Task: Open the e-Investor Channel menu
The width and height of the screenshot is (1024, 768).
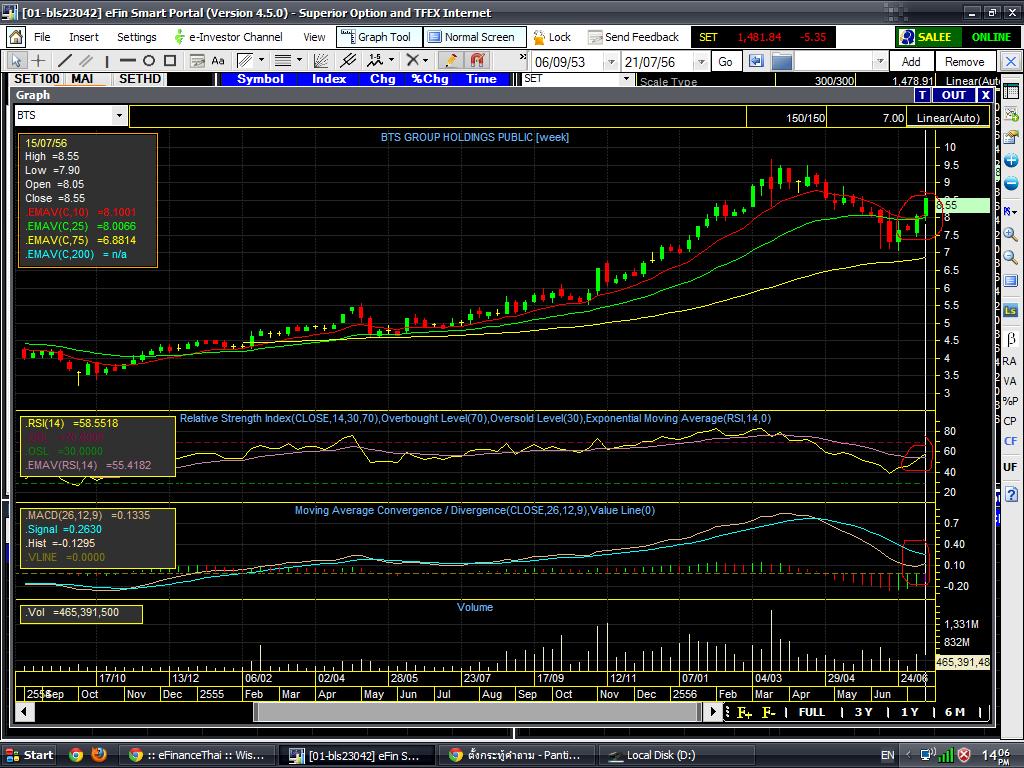Action: (229, 37)
